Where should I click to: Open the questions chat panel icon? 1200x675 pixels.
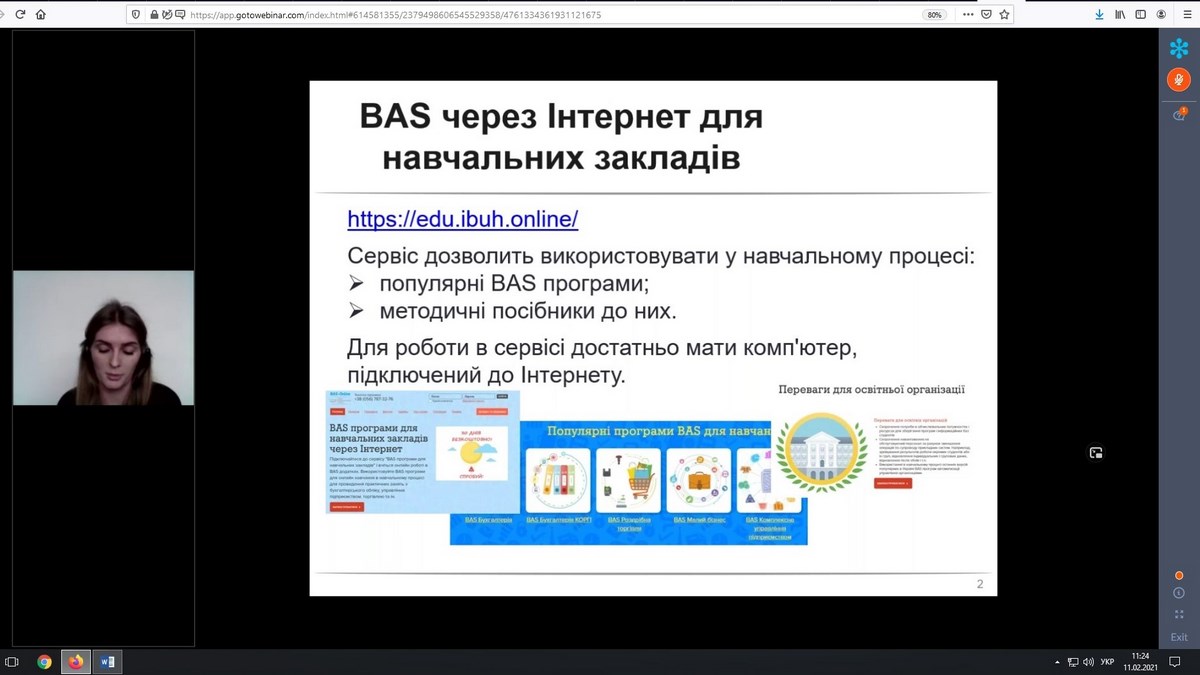pyautogui.click(x=1179, y=115)
